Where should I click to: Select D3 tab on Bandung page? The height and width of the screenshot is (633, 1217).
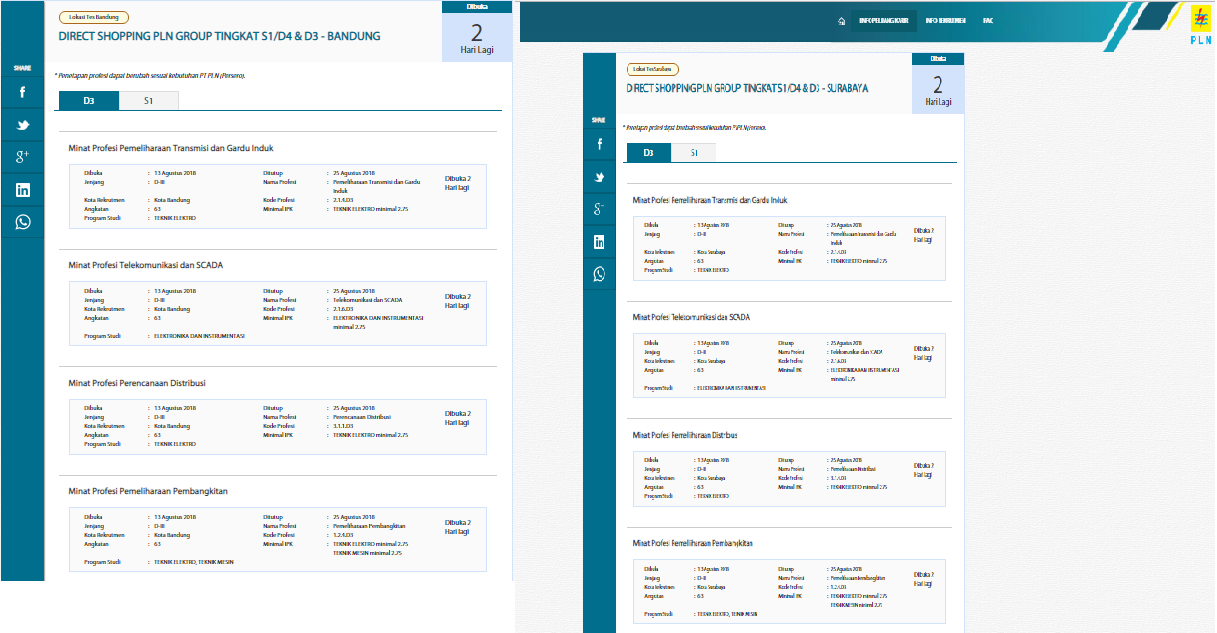coord(88,100)
